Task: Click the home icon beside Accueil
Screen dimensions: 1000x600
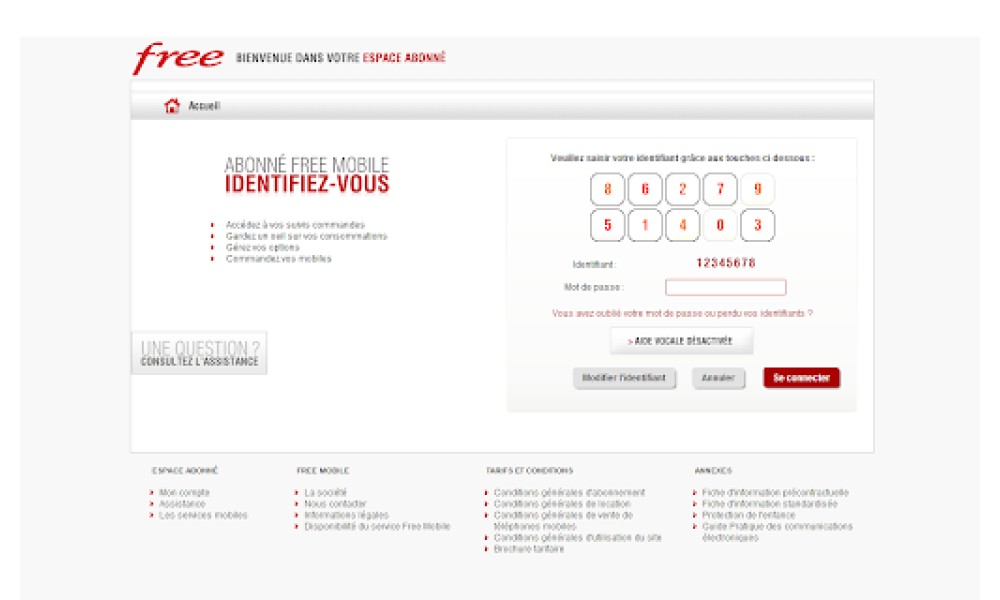Action: [172, 106]
